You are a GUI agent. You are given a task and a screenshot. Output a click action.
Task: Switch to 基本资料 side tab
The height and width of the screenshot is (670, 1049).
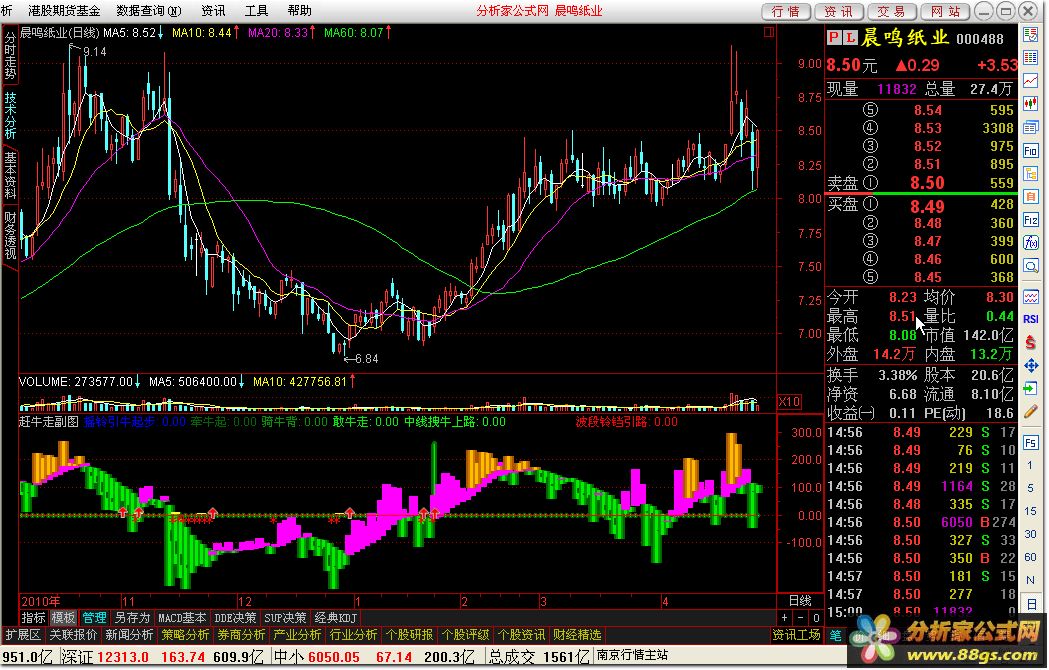point(10,175)
